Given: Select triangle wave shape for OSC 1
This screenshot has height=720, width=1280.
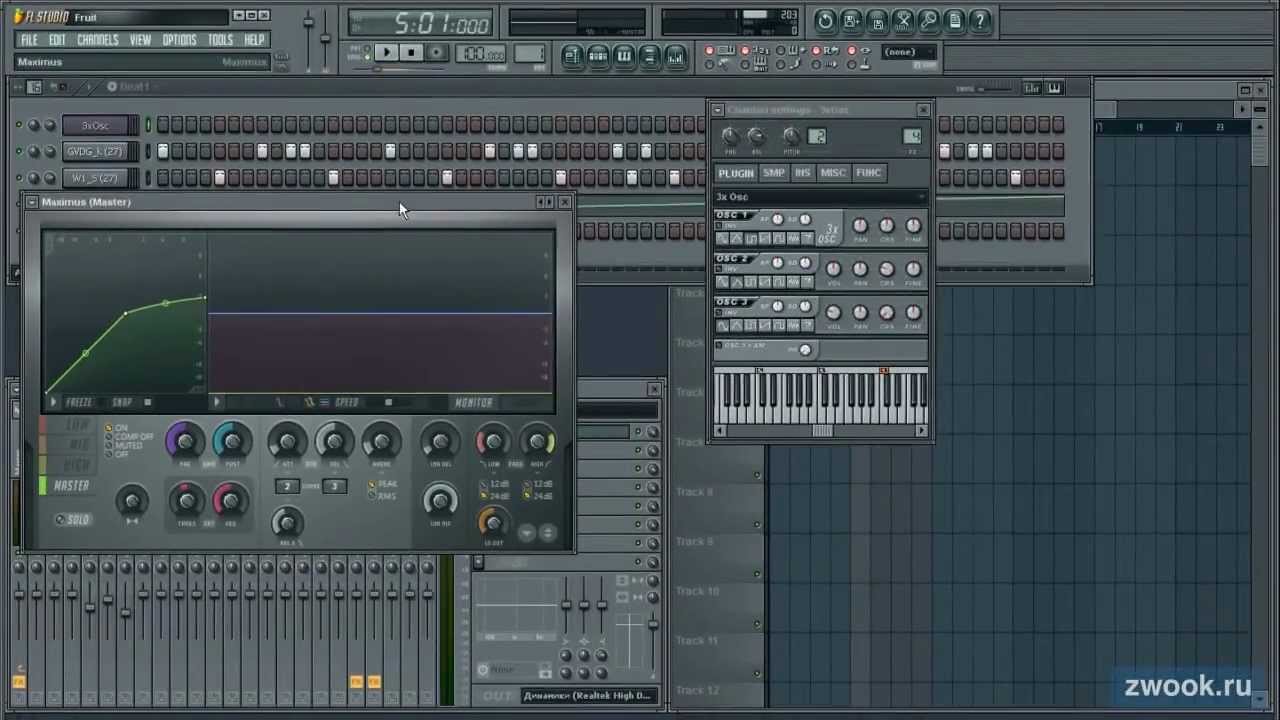Looking at the screenshot, I should click(x=737, y=238).
